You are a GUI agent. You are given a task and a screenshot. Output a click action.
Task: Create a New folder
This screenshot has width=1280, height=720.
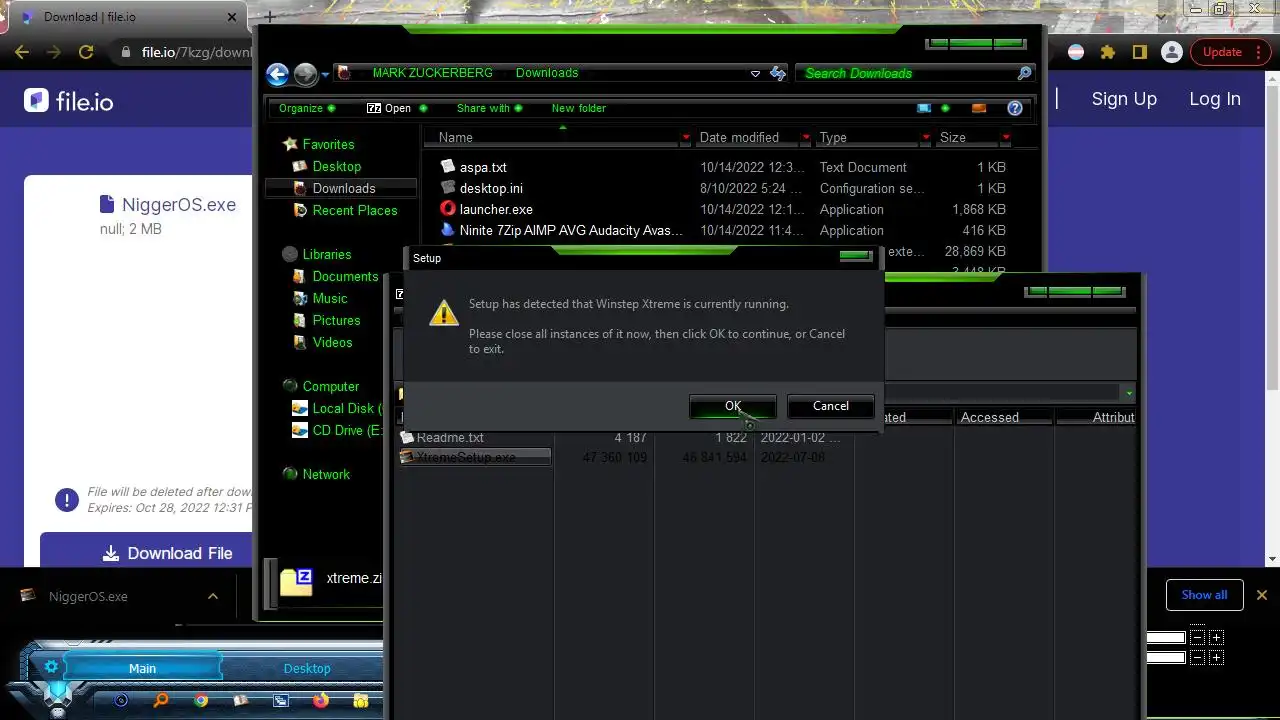579,108
